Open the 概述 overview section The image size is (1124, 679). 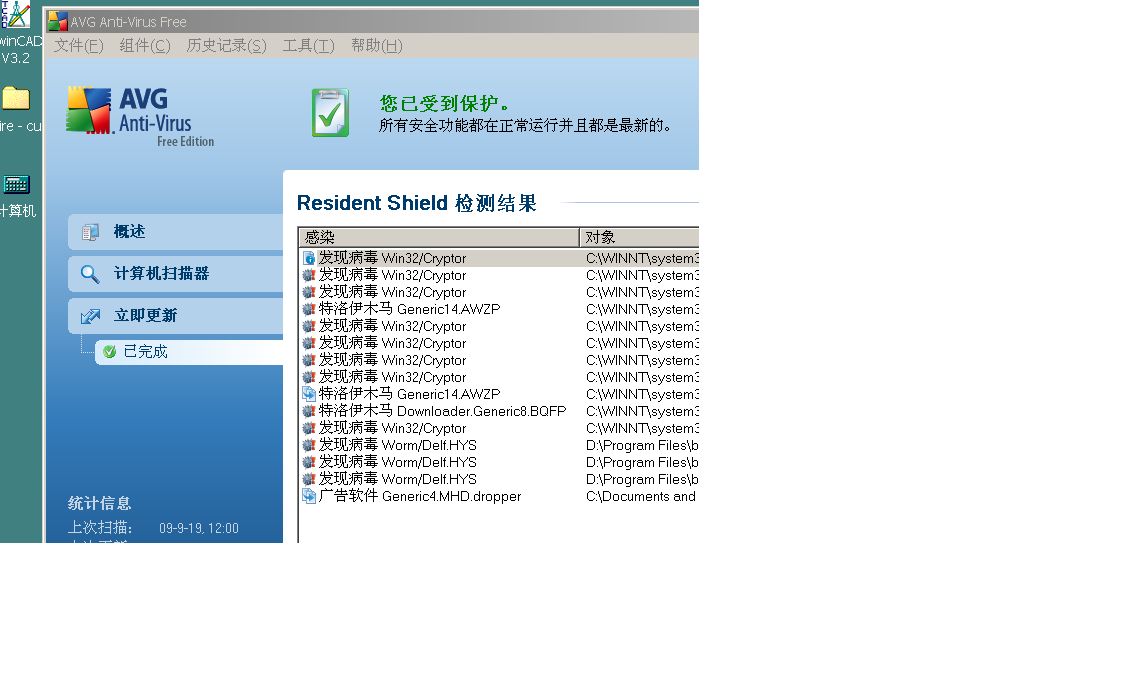coord(176,232)
